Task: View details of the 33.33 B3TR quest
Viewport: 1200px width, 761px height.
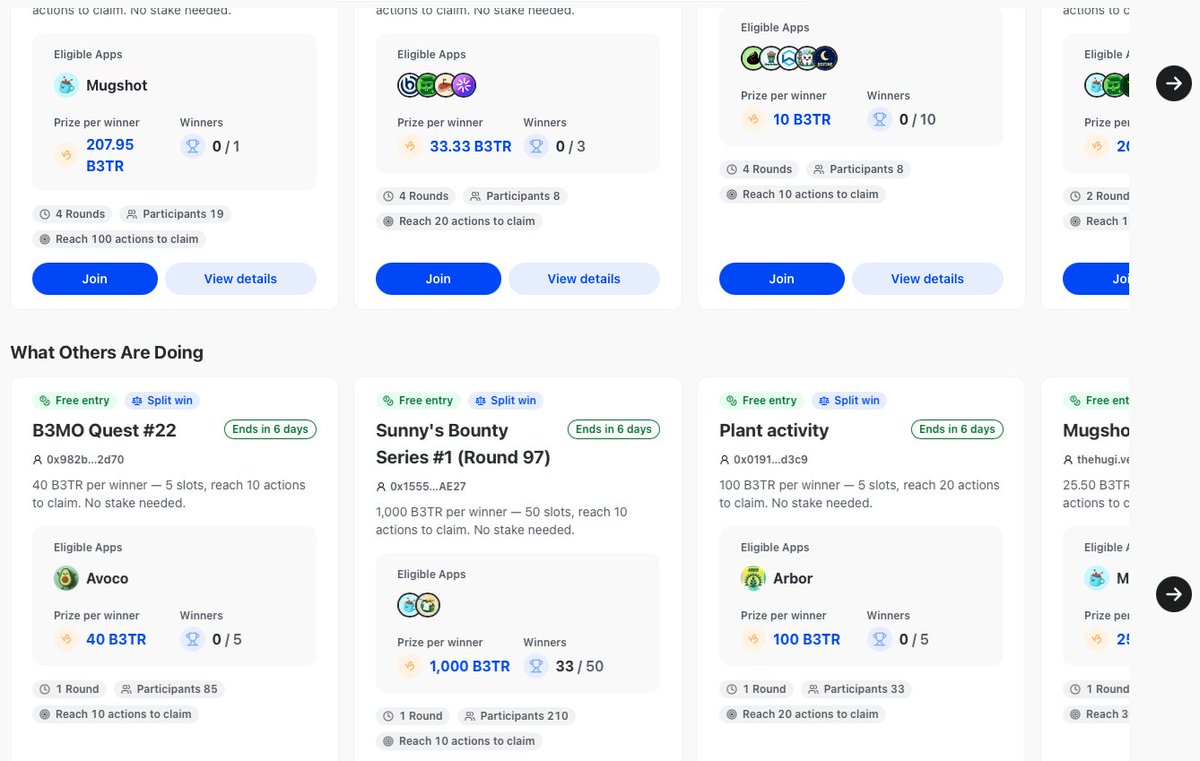Action: click(584, 279)
